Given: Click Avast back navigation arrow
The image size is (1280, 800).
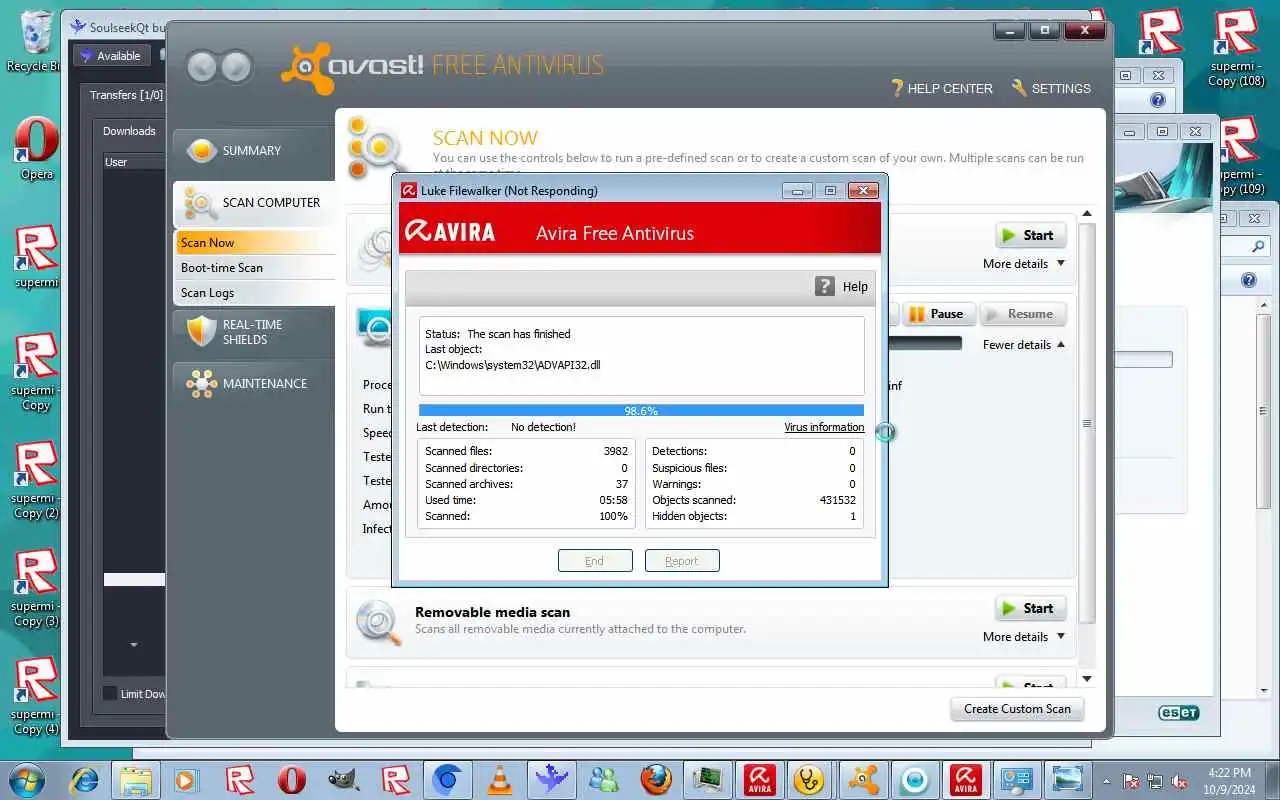Looking at the screenshot, I should pyautogui.click(x=202, y=67).
